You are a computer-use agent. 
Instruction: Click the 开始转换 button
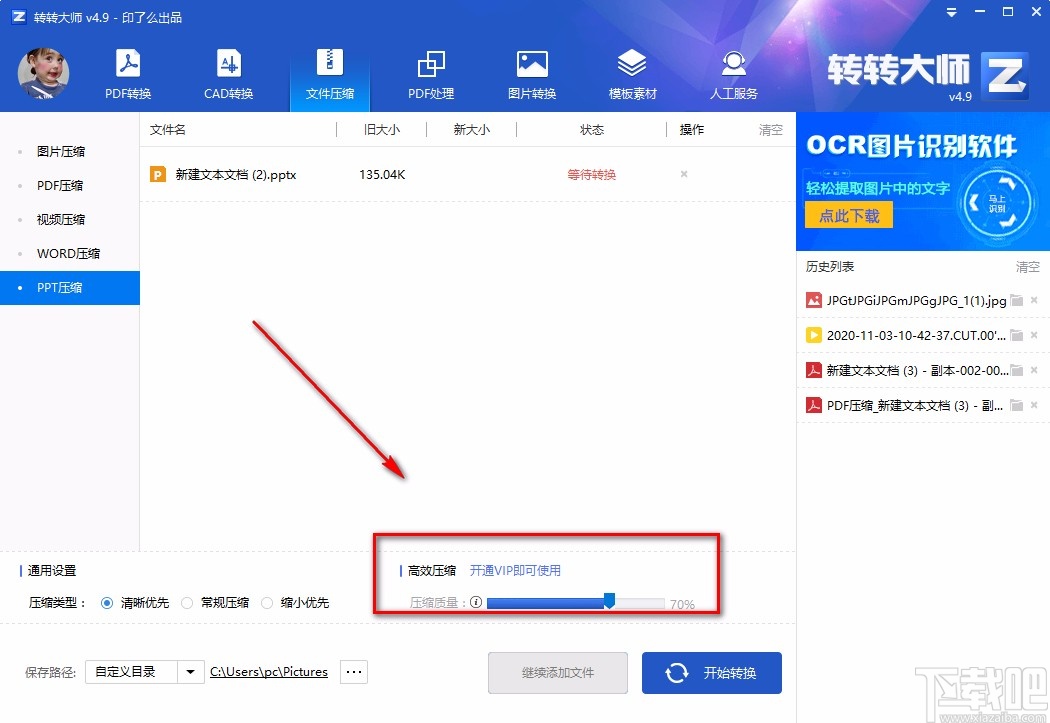pyautogui.click(x=711, y=672)
